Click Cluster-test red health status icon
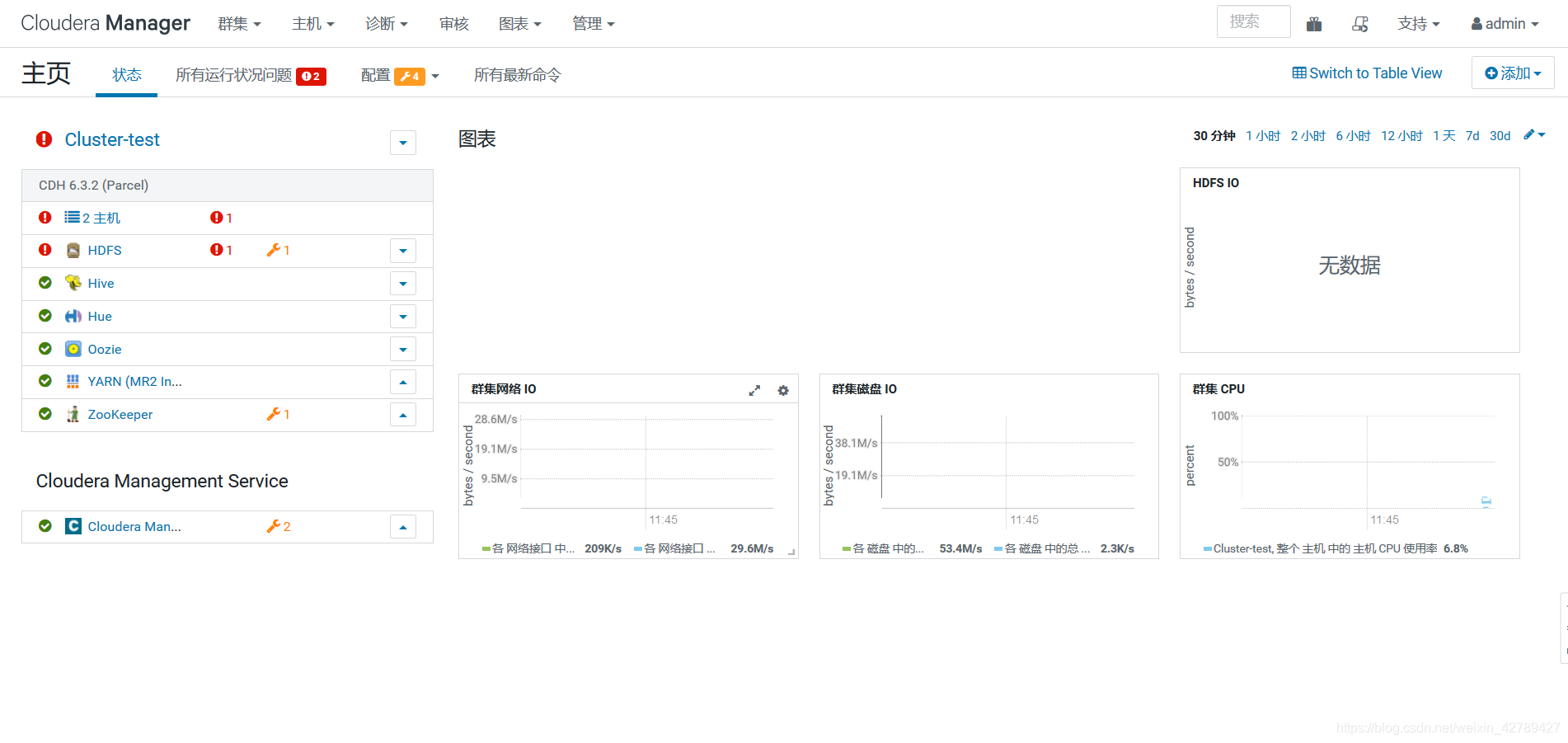This screenshot has height=743, width=1568. pos(45,139)
